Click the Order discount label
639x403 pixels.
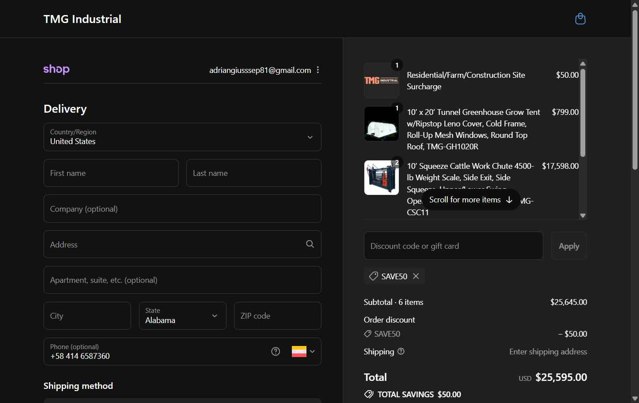(x=389, y=320)
